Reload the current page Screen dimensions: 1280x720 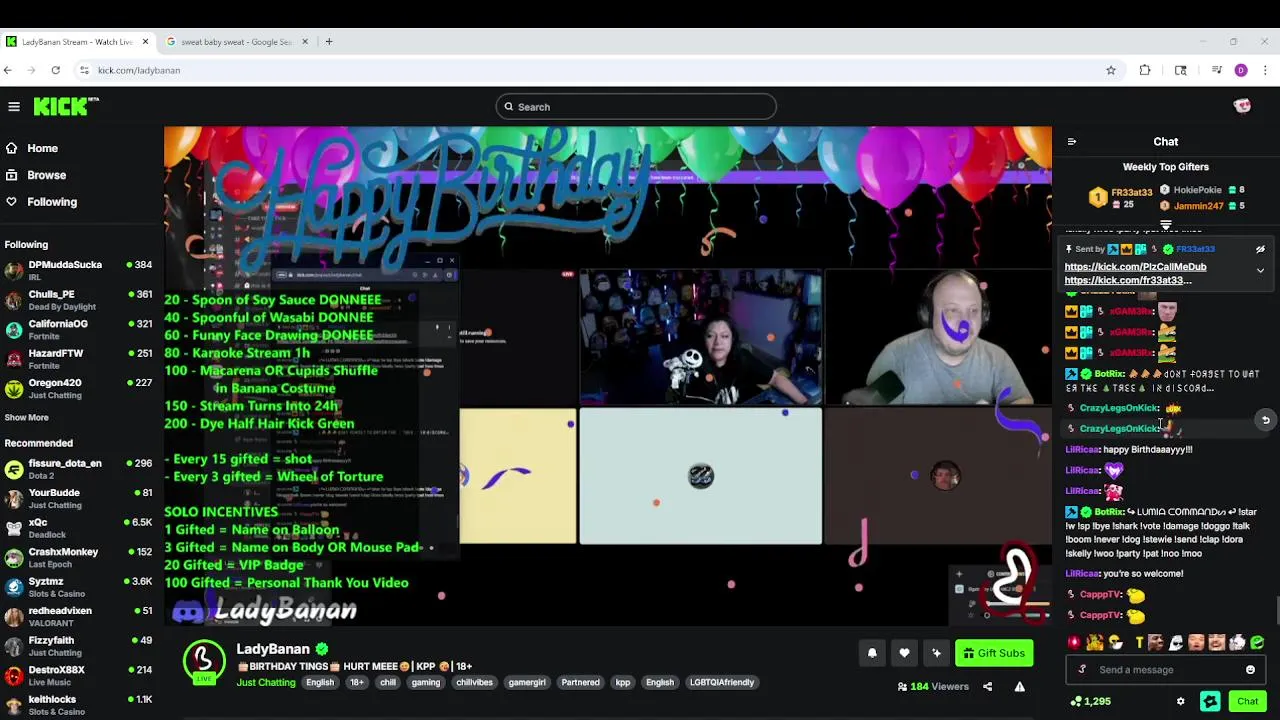point(55,70)
